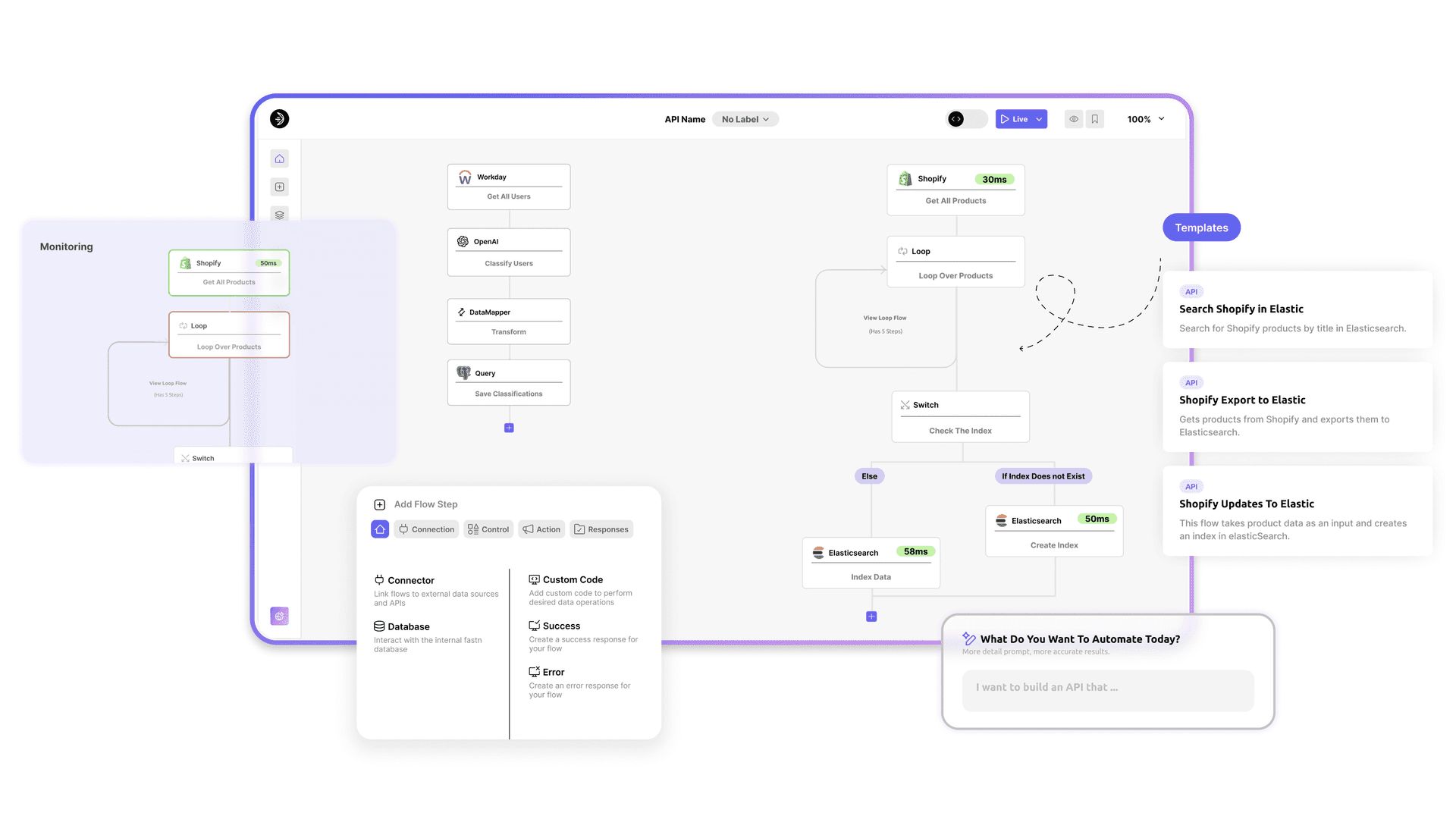Open the Shopify Export to Elastic template
This screenshot has width=1456, height=819.
tap(1297, 407)
